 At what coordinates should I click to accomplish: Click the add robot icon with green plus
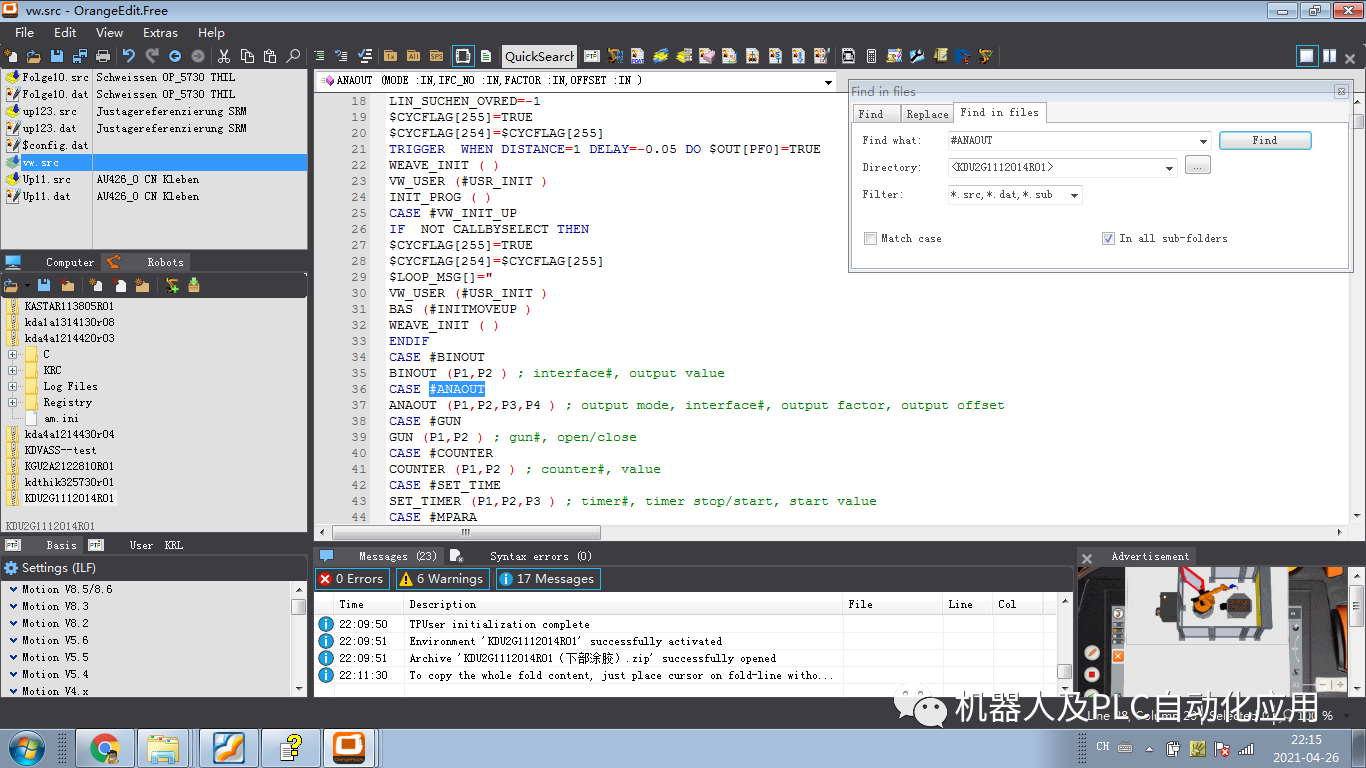172,286
